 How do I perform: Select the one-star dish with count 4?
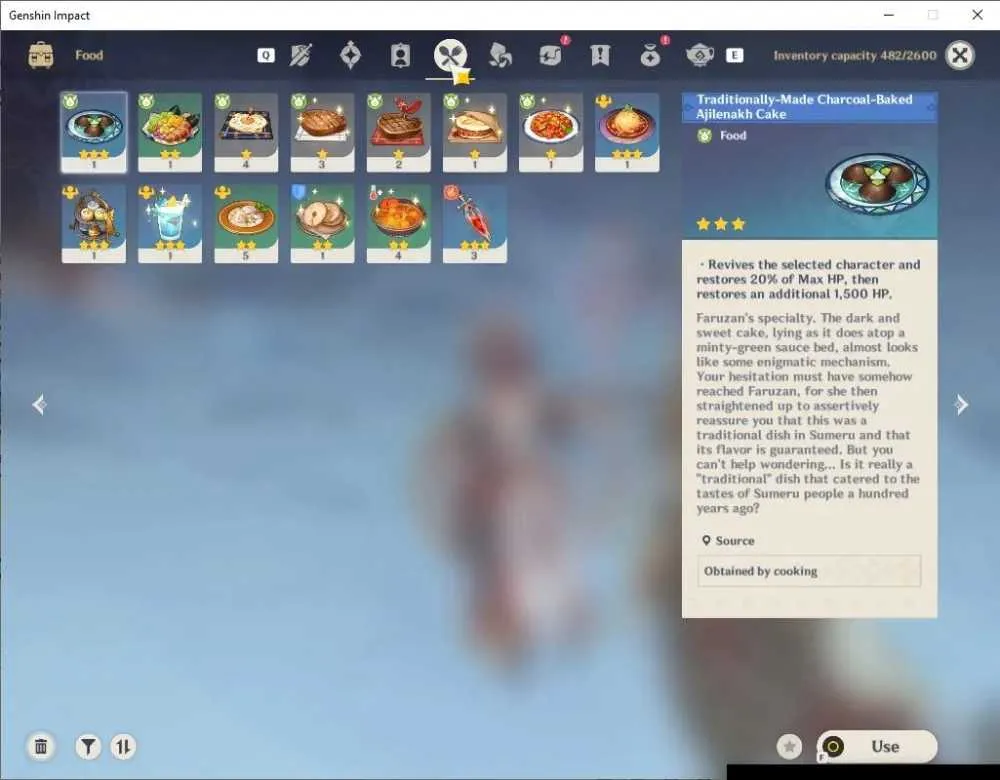coord(246,133)
